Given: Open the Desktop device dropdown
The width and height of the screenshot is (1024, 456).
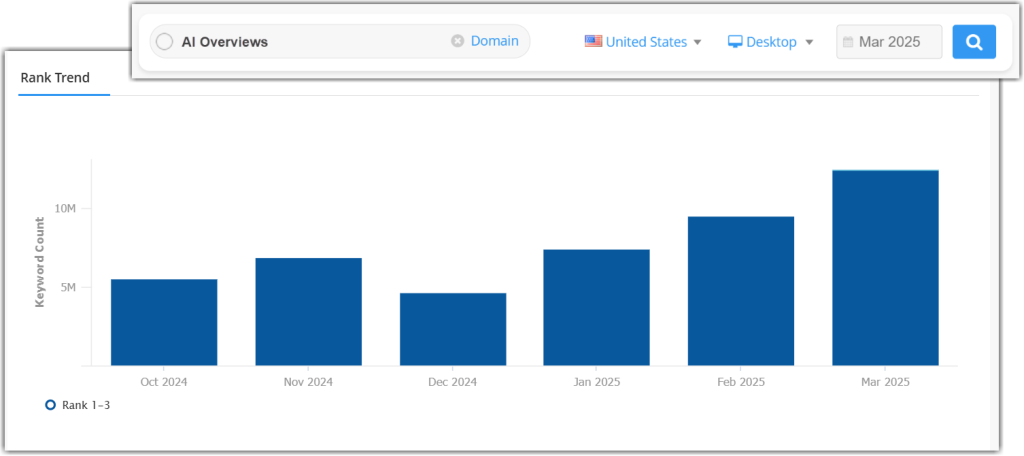Looking at the screenshot, I should [x=771, y=42].
